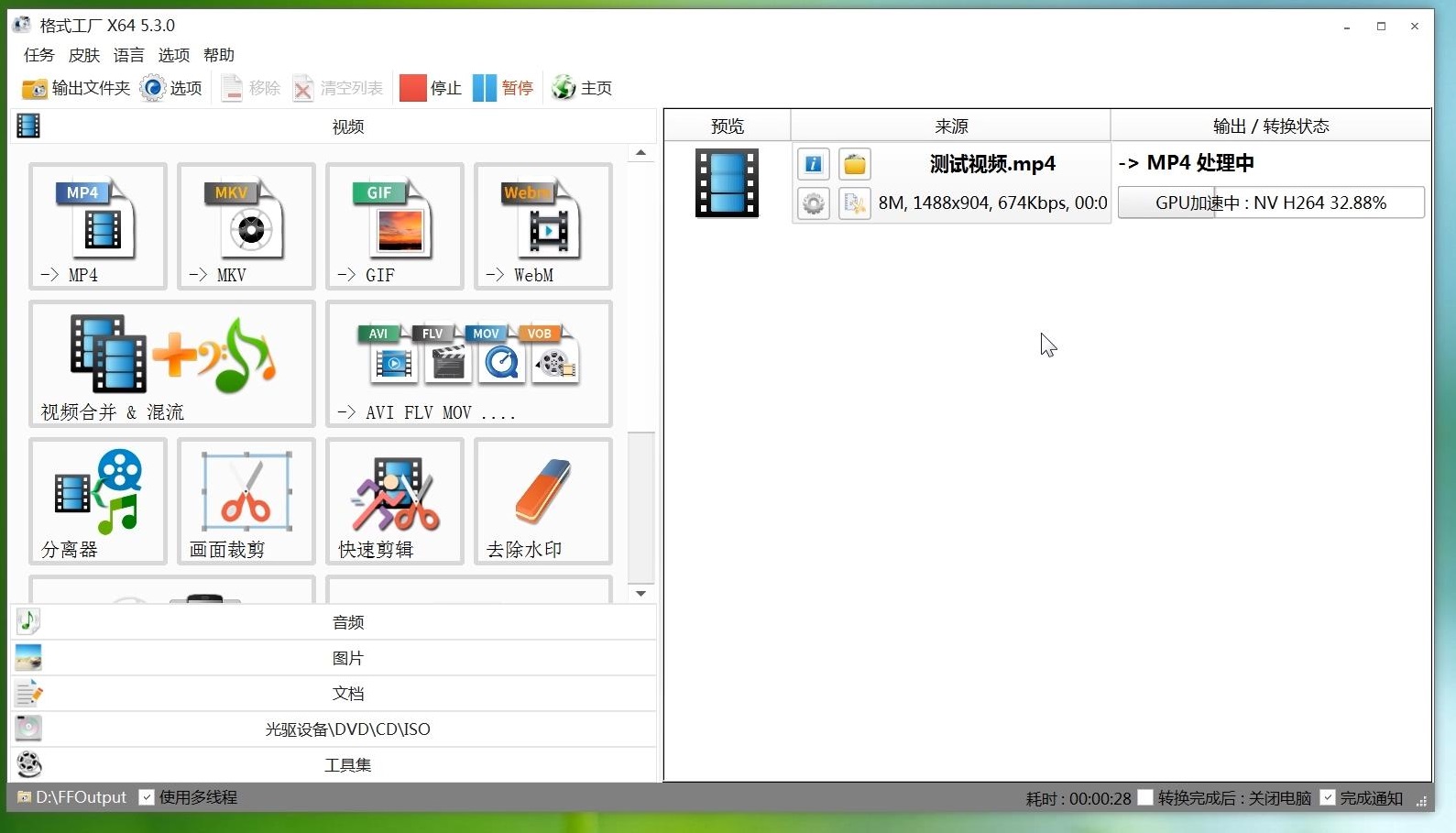This screenshot has width=1456, height=833.
Task: Toggle 转换完成后 : 关闭电脑 checkbox
Action: 1145,797
